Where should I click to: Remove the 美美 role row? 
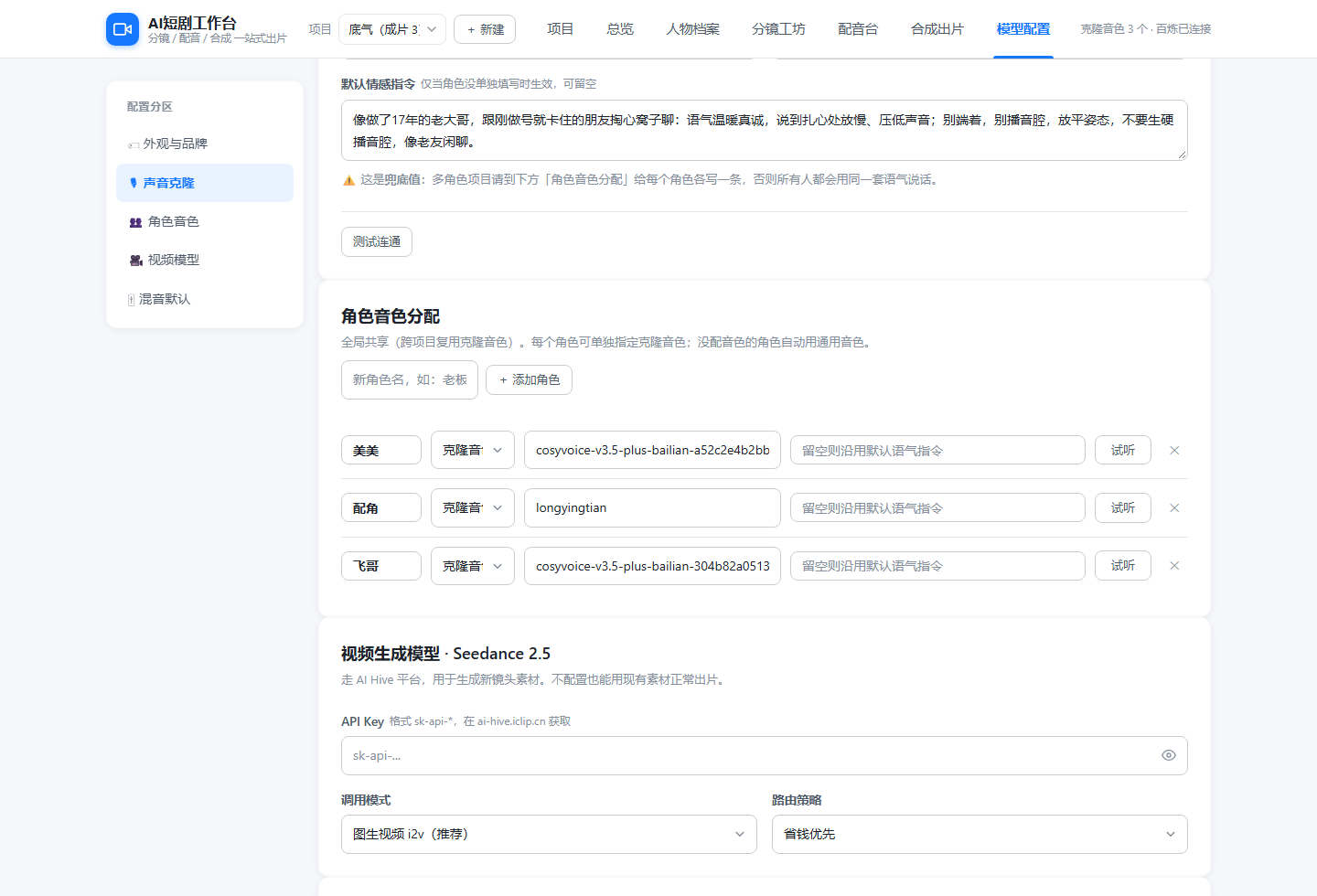click(1174, 450)
